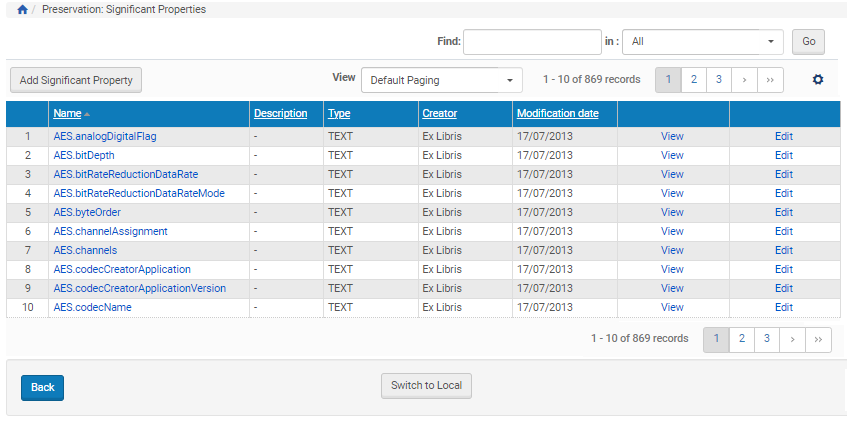Edit the AES.codecName row
This screenshot has height=431, width=847.
pyautogui.click(x=783, y=307)
